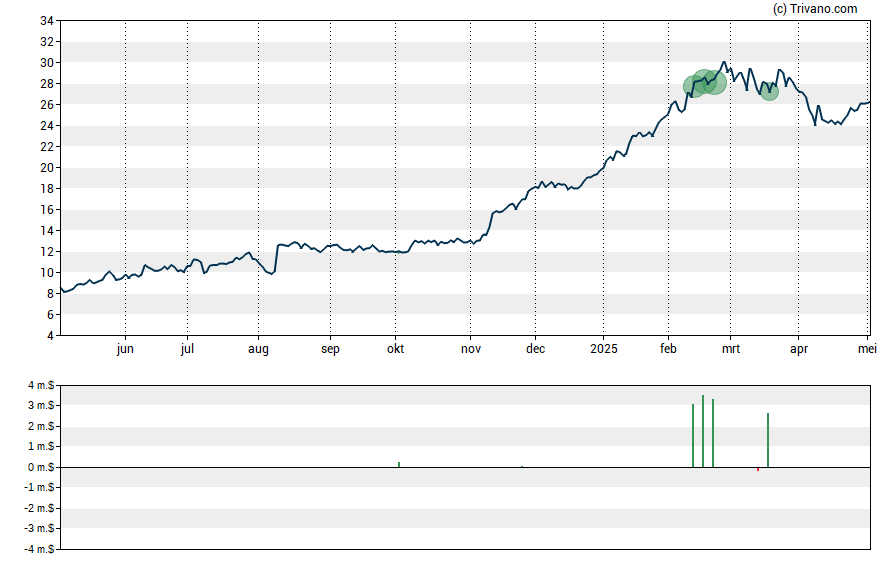
Task: Click the '4' price axis label
Action: tap(50, 336)
